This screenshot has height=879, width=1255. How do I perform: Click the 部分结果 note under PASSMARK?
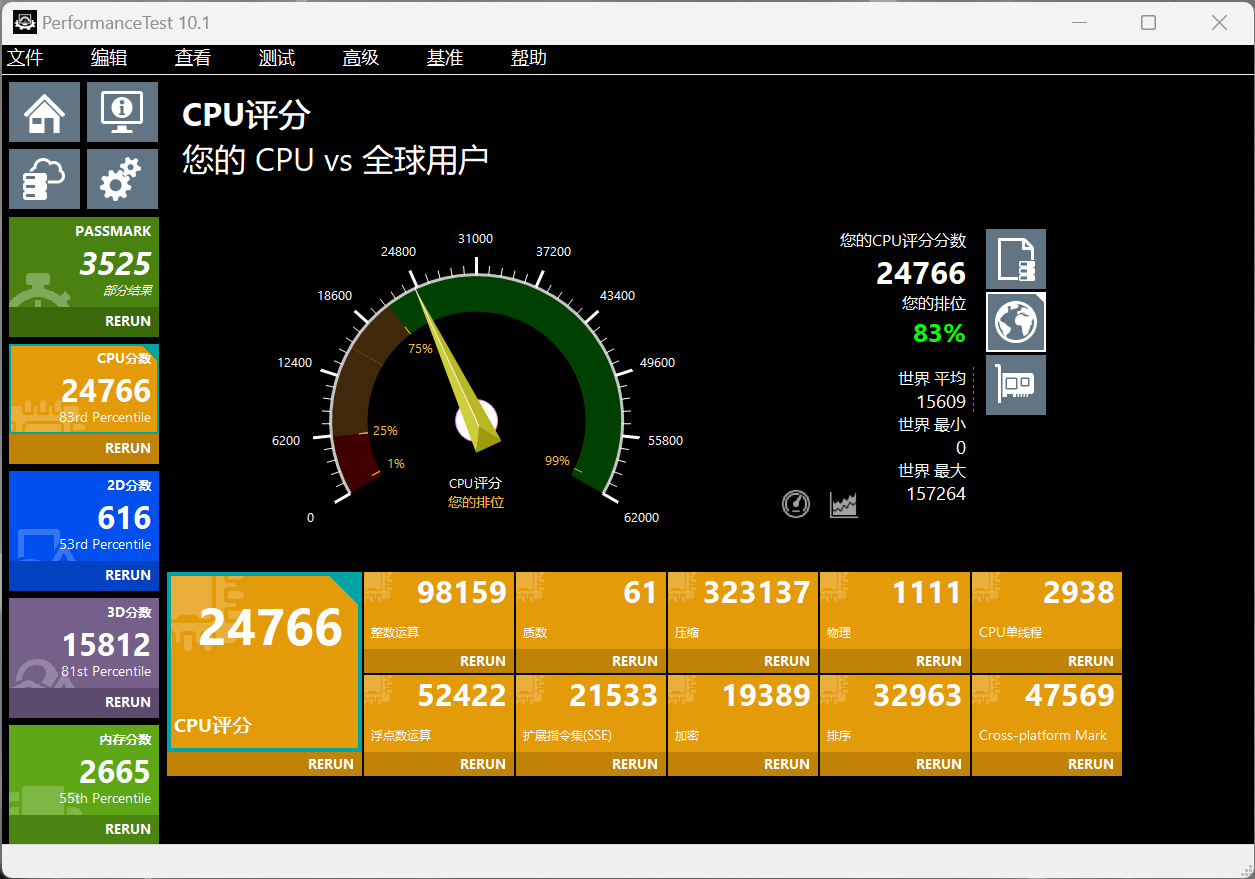pyautogui.click(x=127, y=291)
